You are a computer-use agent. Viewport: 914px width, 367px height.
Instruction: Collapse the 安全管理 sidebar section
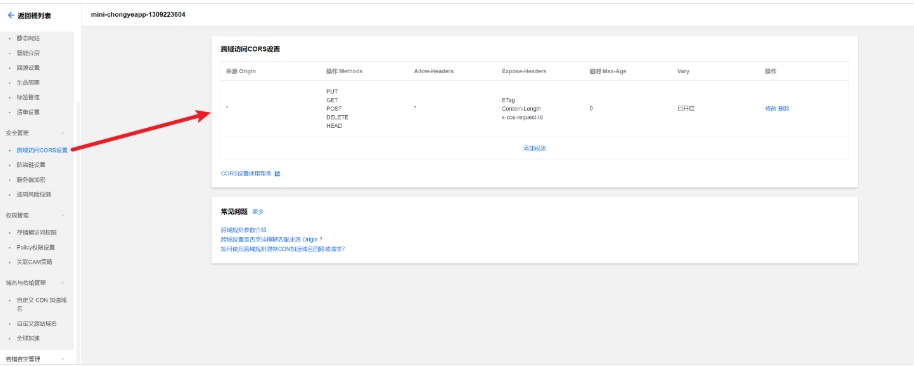[x=63, y=133]
